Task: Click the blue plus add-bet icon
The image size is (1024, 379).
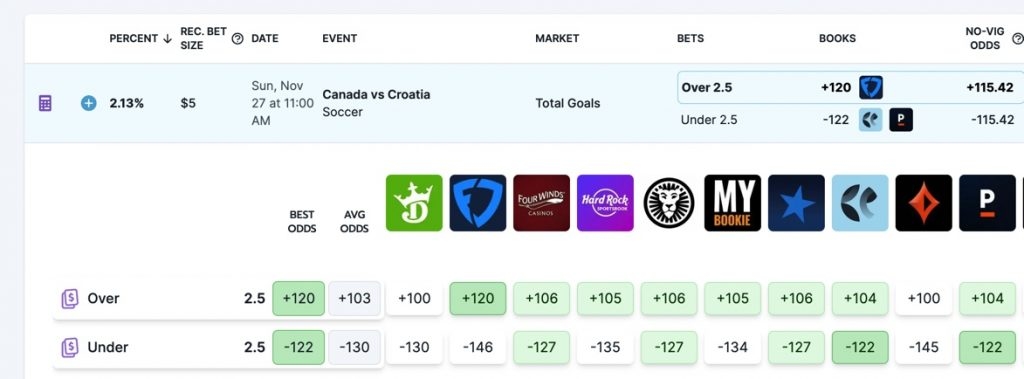Action: [89, 103]
